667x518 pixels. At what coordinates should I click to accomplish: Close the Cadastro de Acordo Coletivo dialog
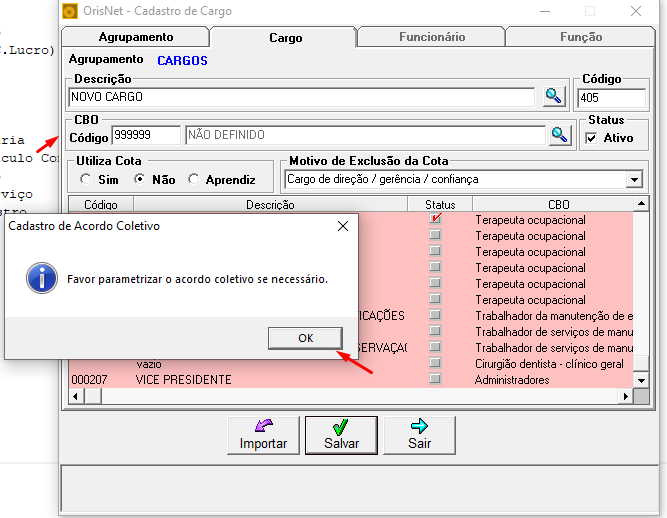pos(343,226)
